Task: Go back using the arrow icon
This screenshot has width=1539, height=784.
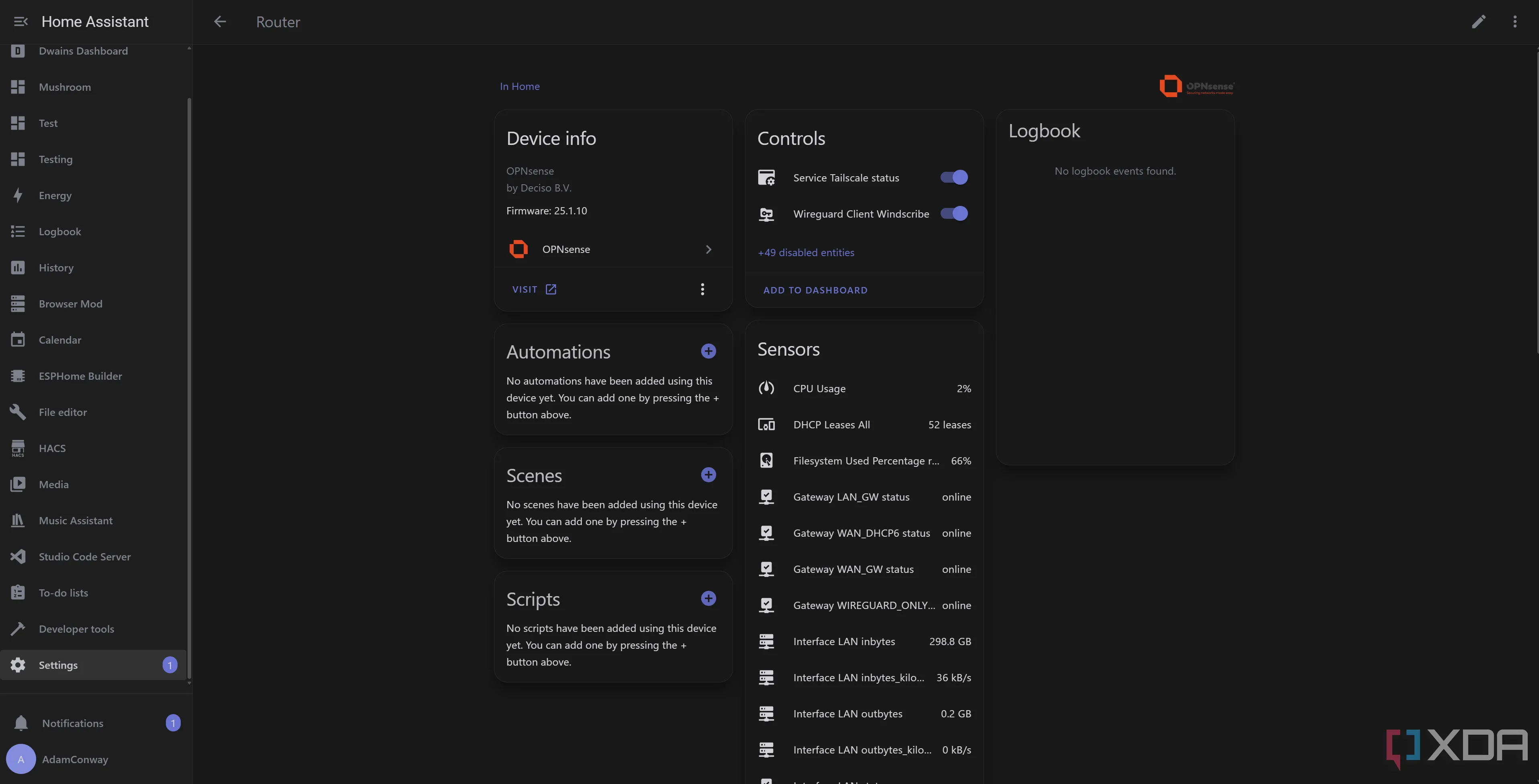Action: (220, 22)
